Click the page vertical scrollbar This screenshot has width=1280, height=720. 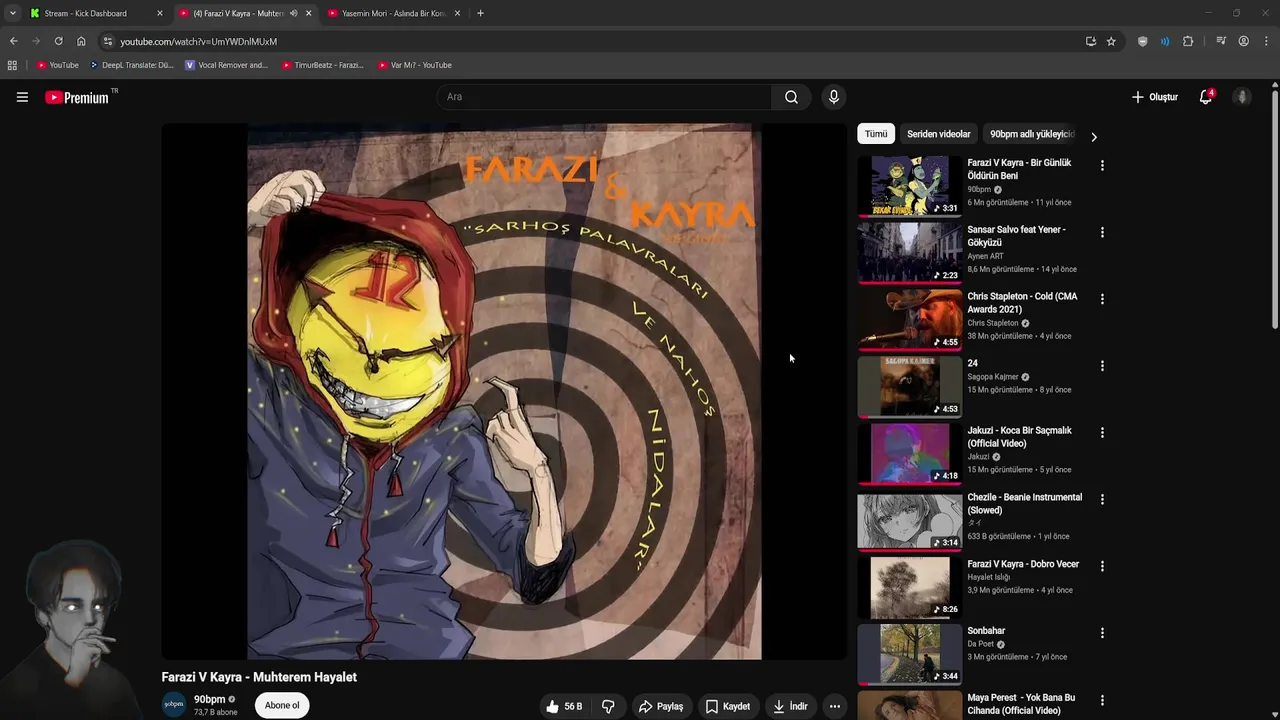[x=1274, y=210]
